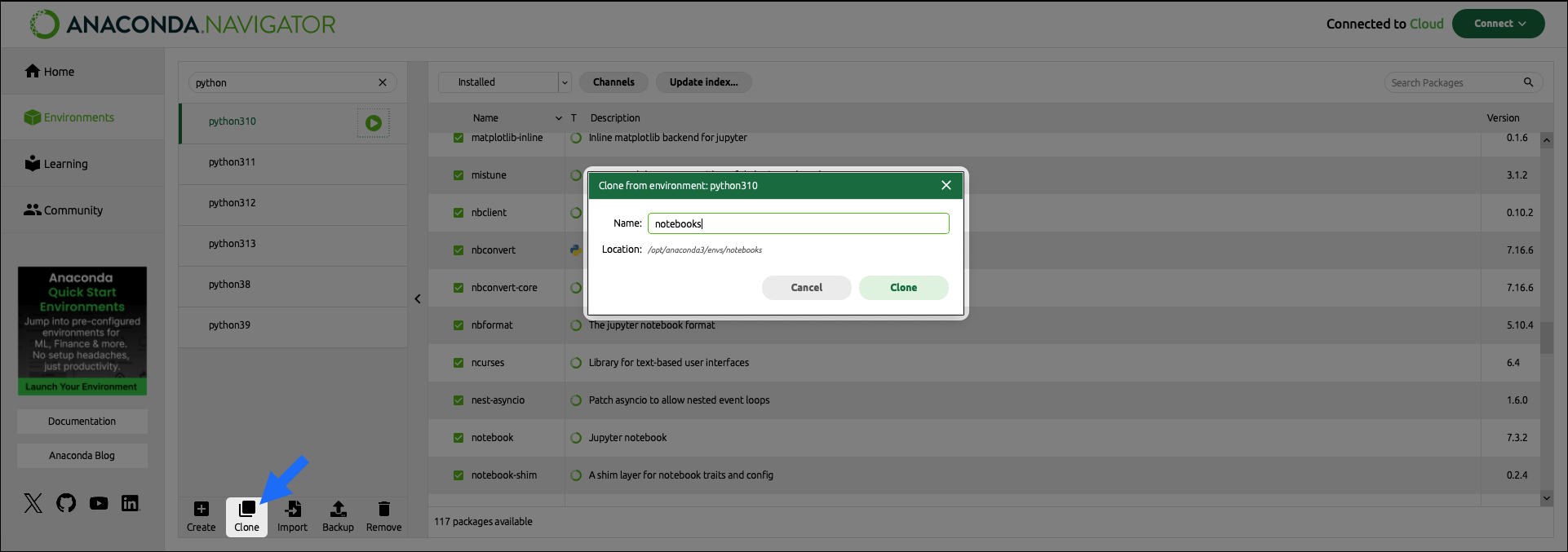Confirm with the Clone button in dialog
Image resolution: width=1568 pixels, height=552 pixels.
tap(904, 288)
